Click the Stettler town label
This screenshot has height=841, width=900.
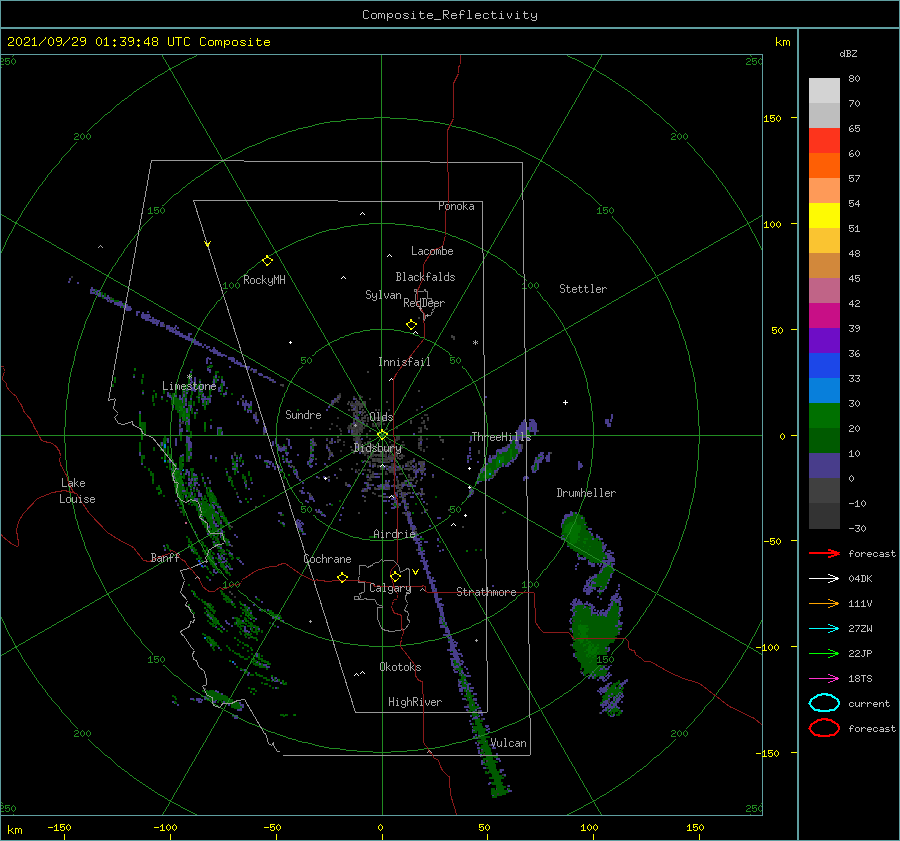pos(583,289)
